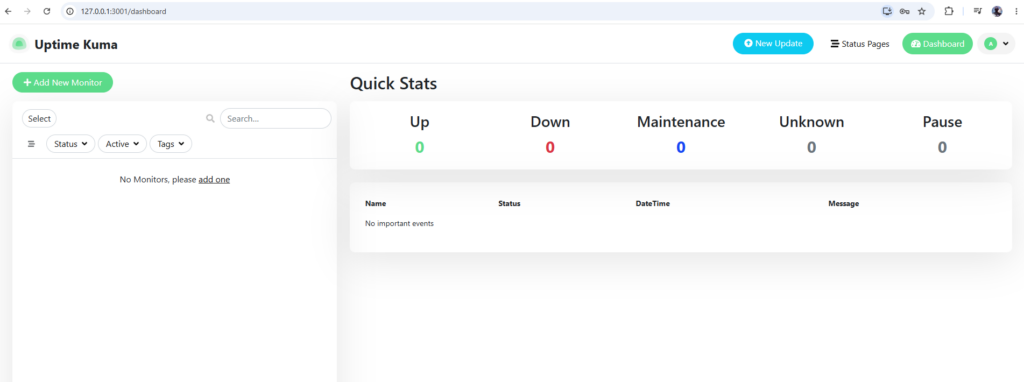Open the site information icon in the address bar
1024x382 pixels.
(x=70, y=11)
